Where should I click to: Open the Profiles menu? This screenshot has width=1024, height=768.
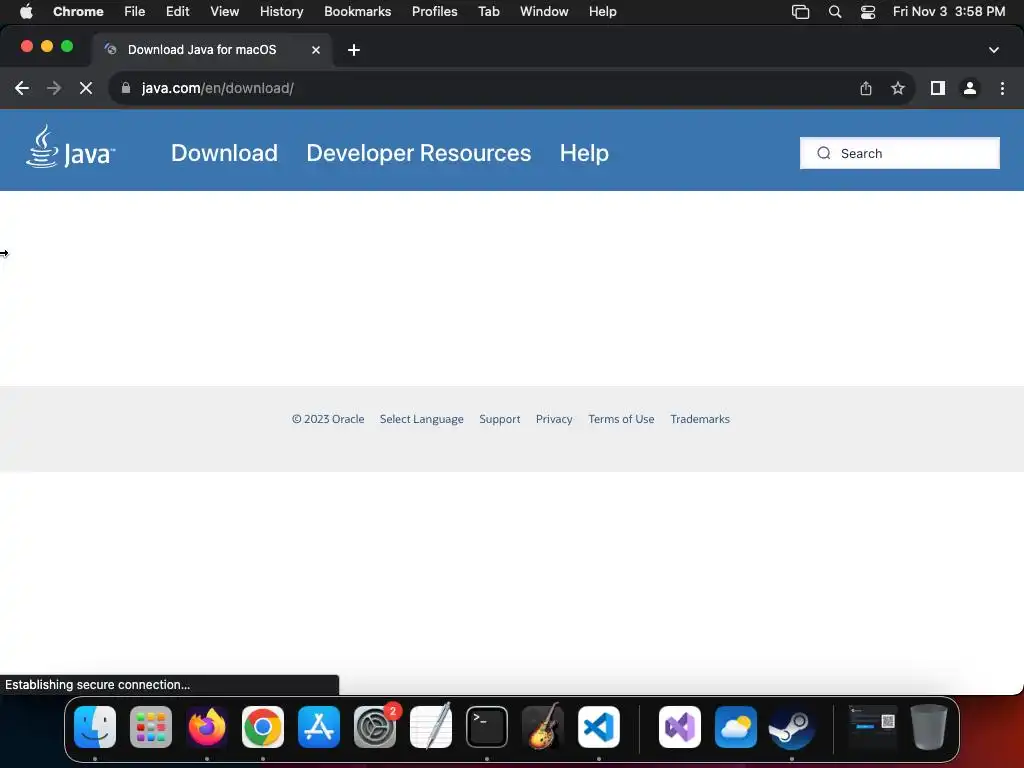pos(434,12)
